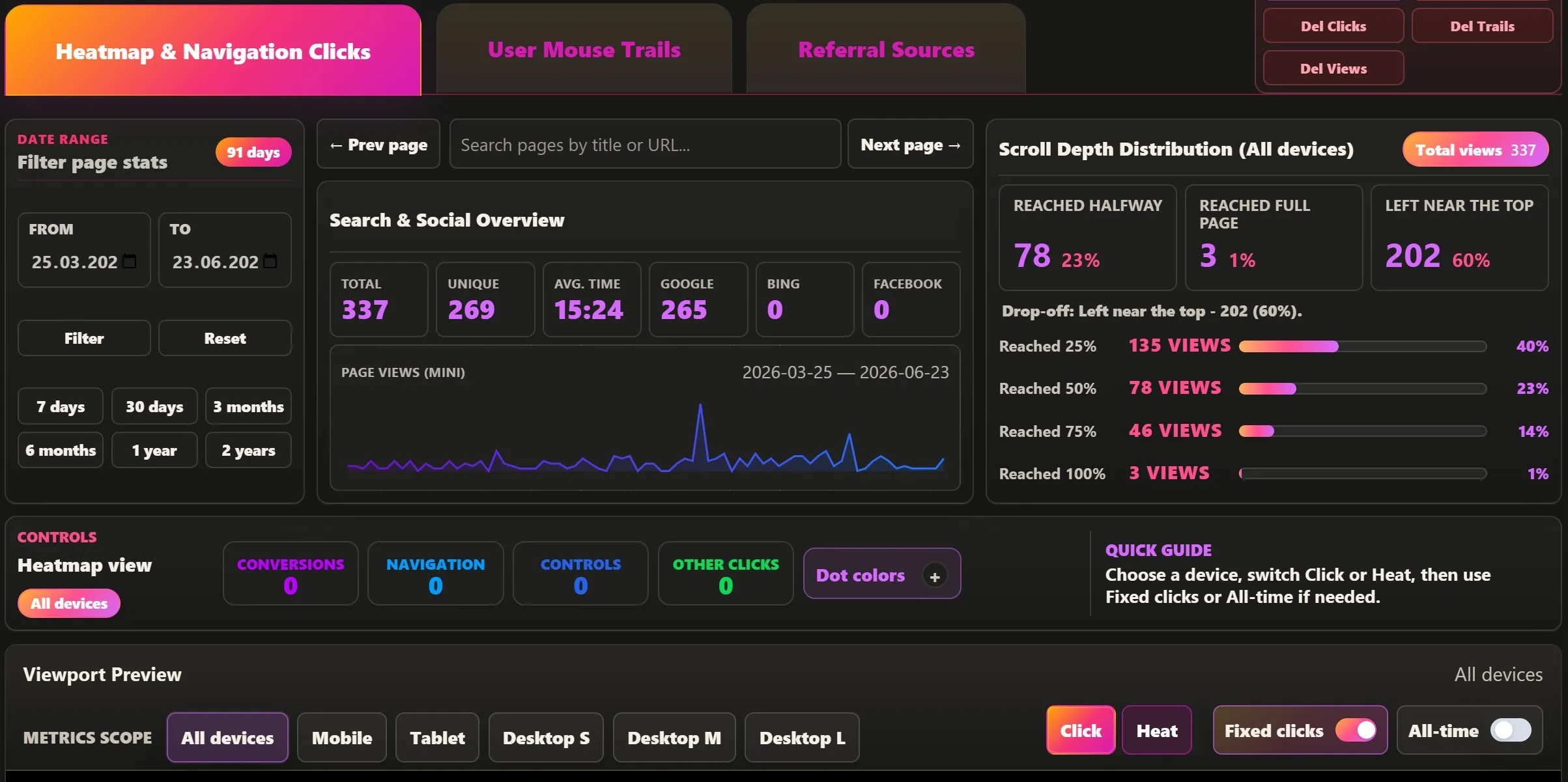The width and height of the screenshot is (1568, 782).
Task: Click the Total views 337 badge
Action: pyautogui.click(x=1475, y=150)
